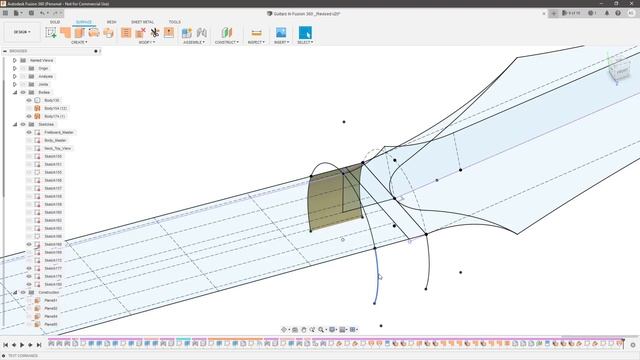Click the Construct plane icon
Viewport: 640px width, 360px height.
(227, 33)
